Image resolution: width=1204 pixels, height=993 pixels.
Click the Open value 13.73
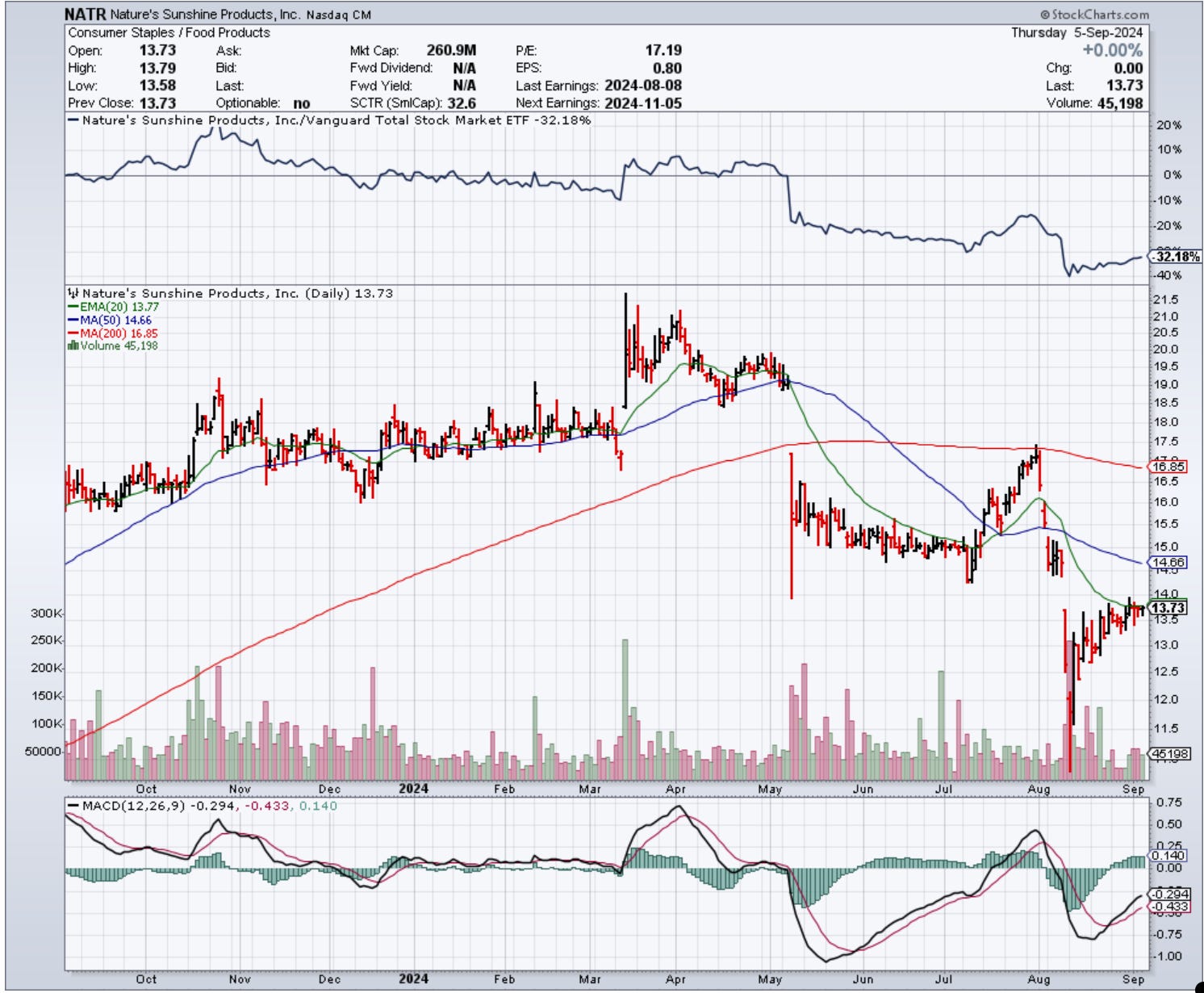point(157,50)
